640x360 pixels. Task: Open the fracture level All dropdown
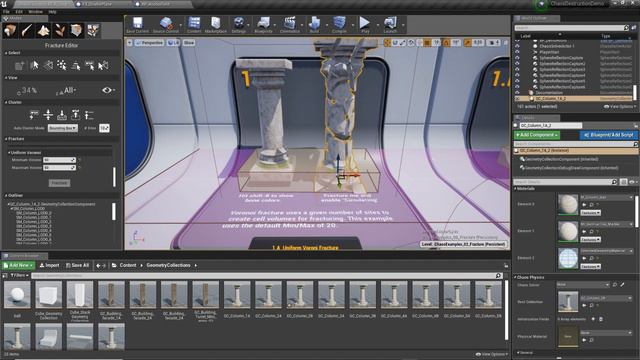click(66, 90)
